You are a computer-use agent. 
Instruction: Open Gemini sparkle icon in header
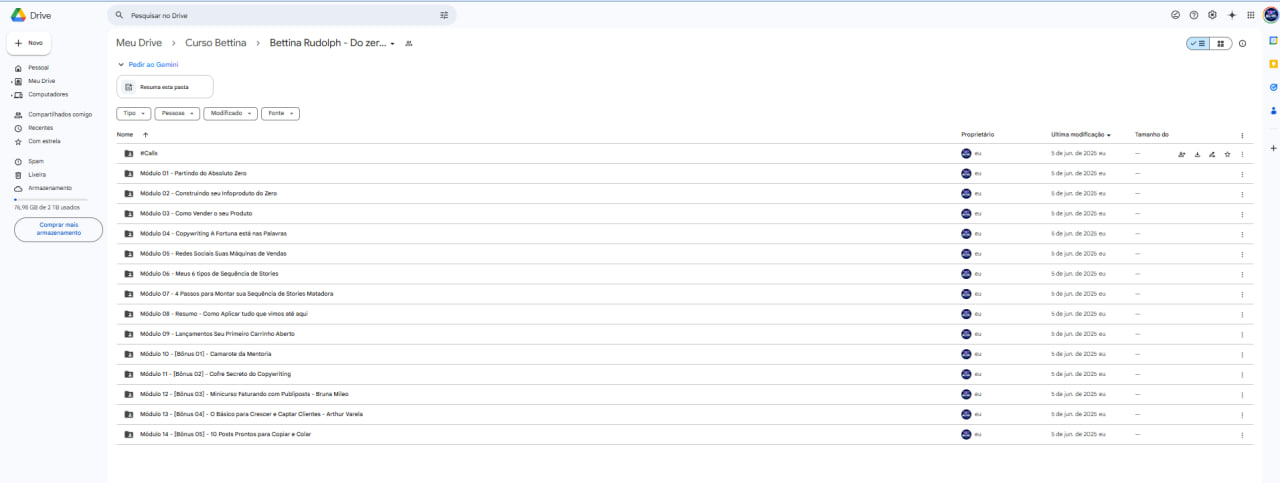[1232, 15]
